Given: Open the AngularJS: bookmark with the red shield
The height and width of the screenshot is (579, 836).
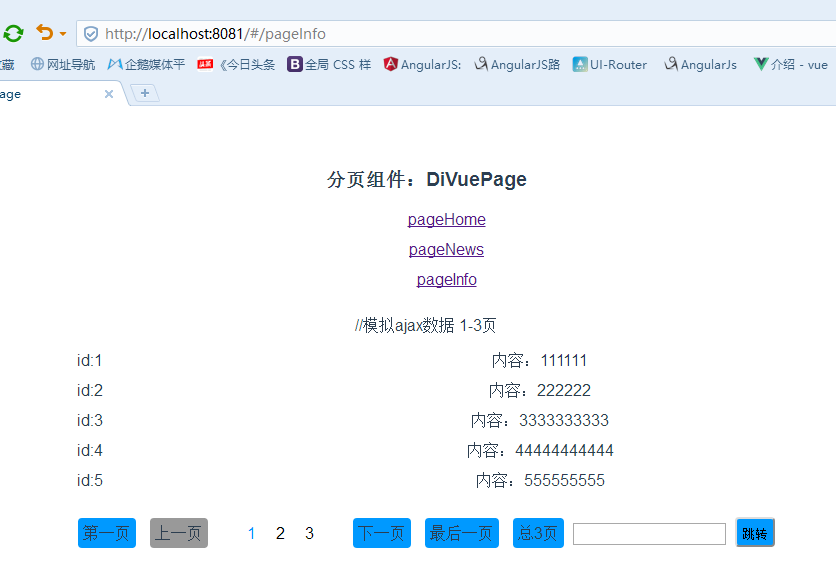Looking at the screenshot, I should coord(422,65).
